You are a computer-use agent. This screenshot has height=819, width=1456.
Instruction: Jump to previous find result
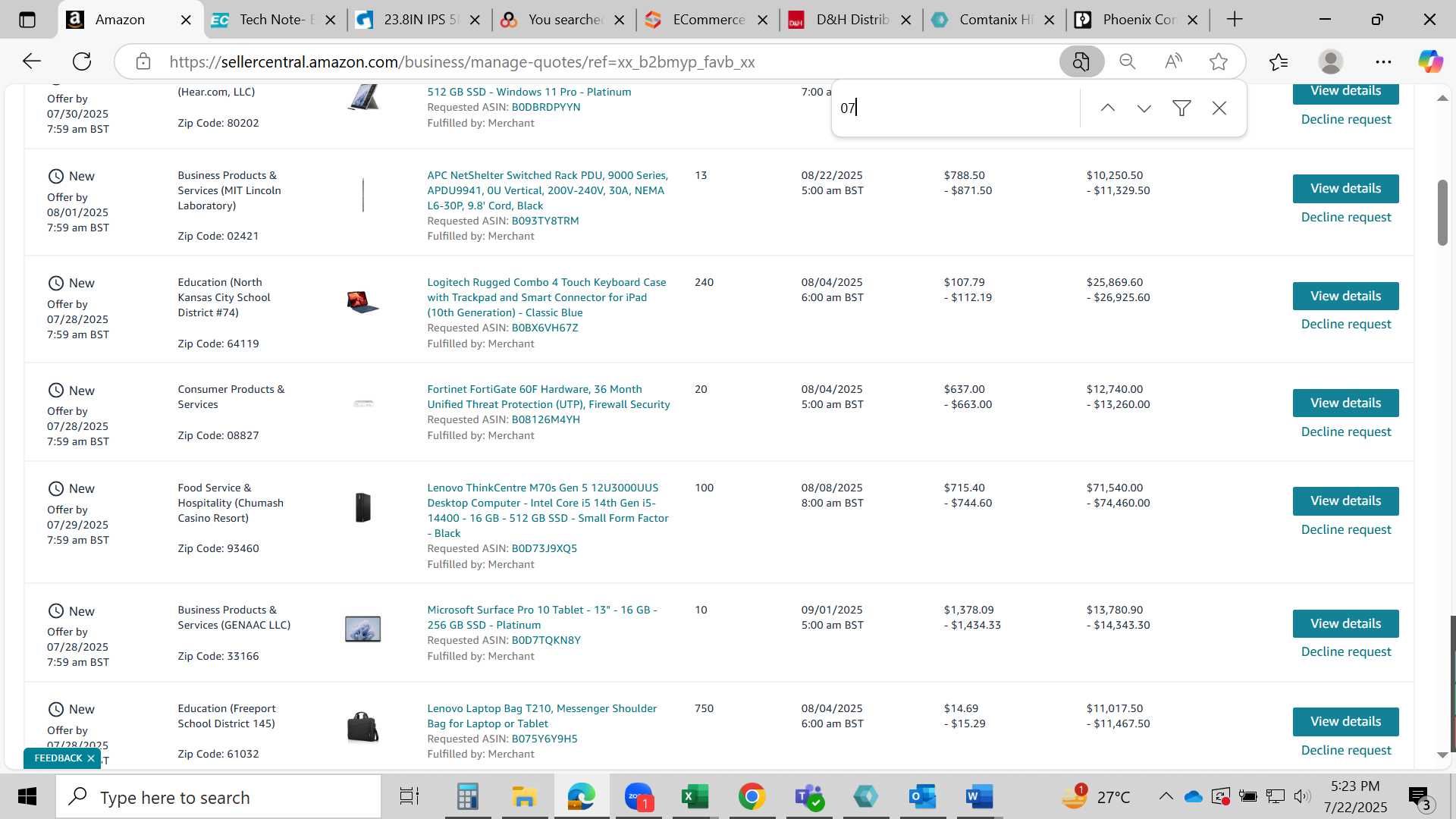click(x=1108, y=108)
